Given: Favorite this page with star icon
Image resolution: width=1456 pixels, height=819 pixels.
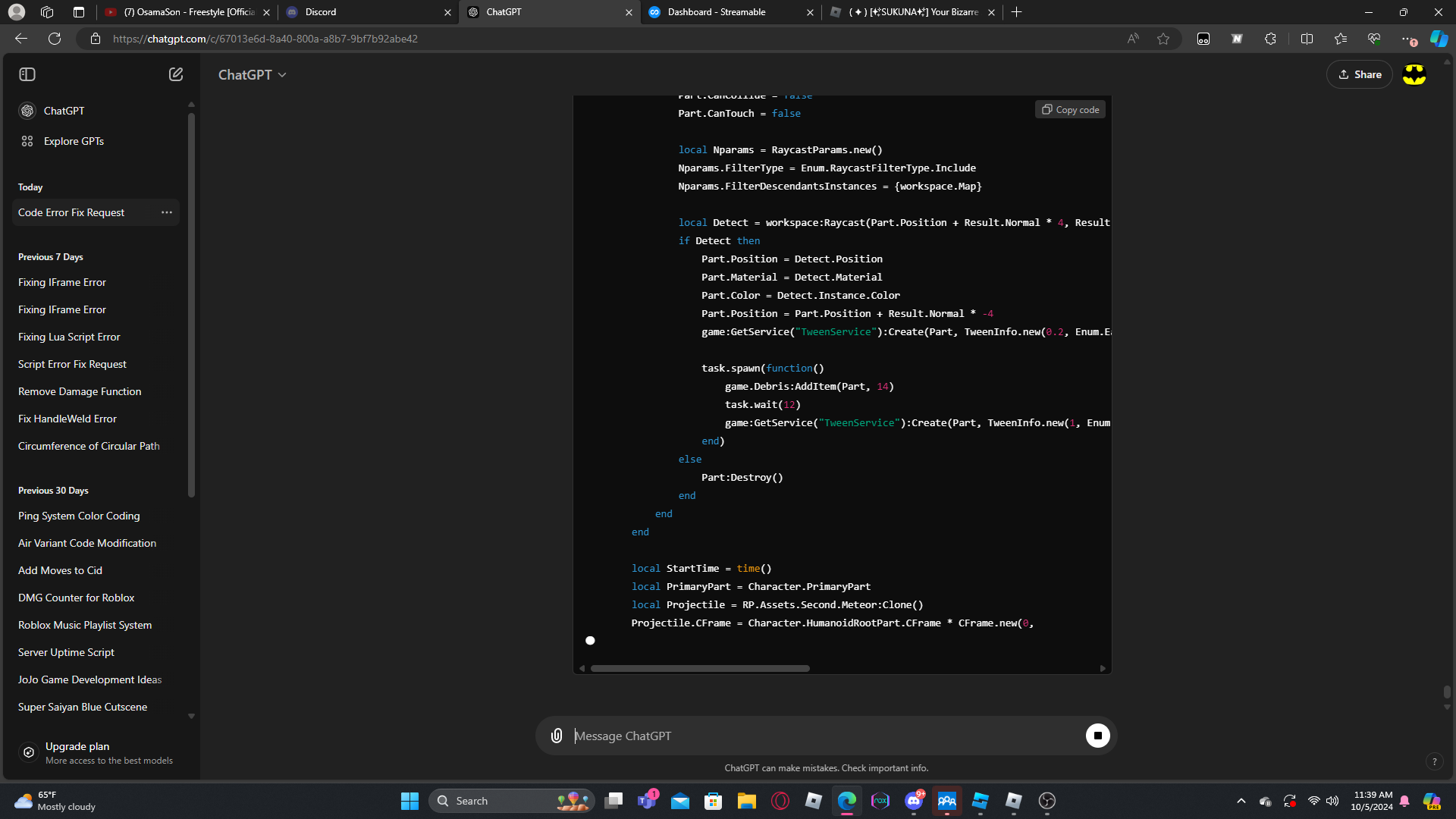Looking at the screenshot, I should 1163,39.
